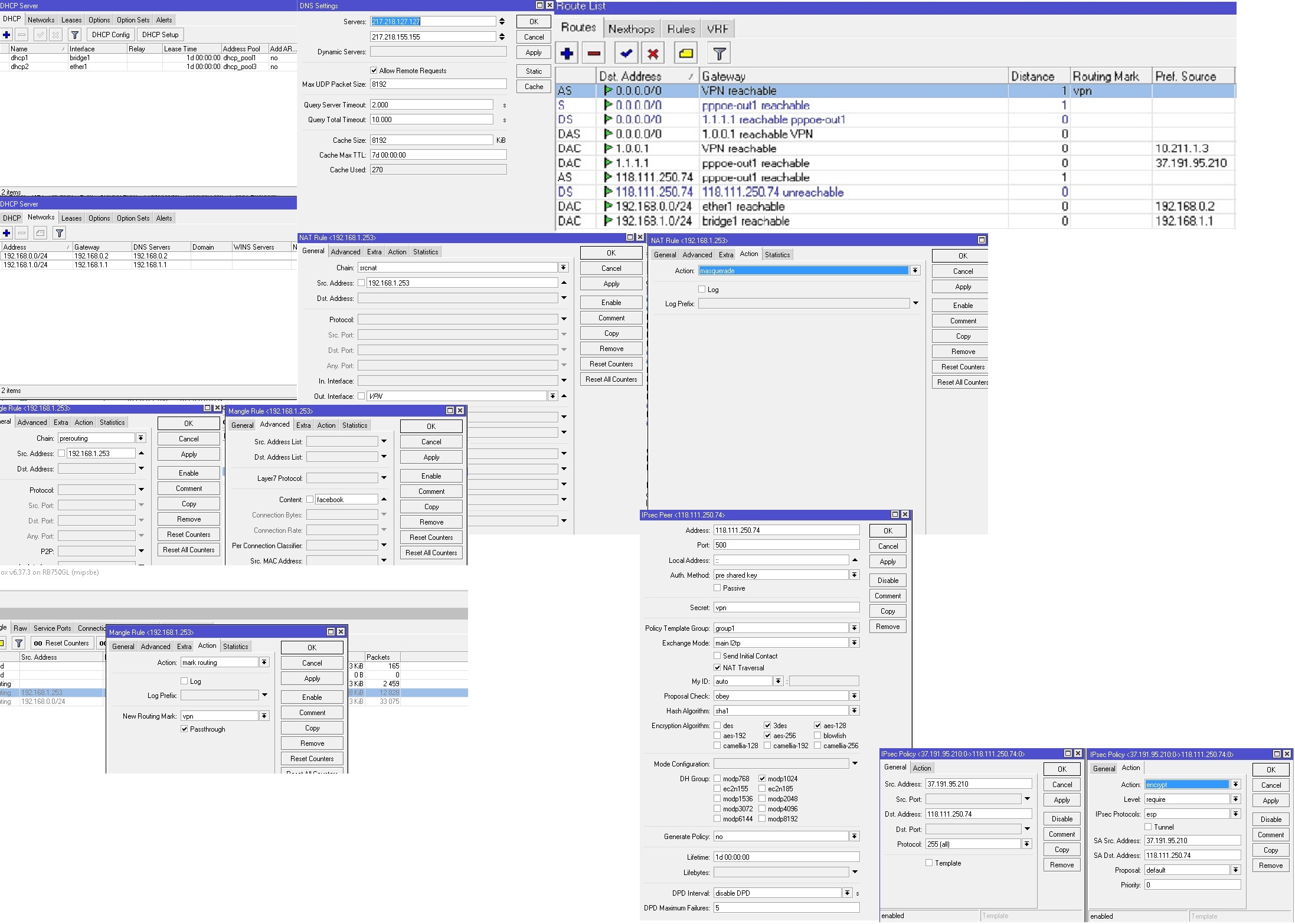The width and height of the screenshot is (1295, 924).
Task: Click the blue checkmark enable icon in Route List
Action: tap(626, 53)
